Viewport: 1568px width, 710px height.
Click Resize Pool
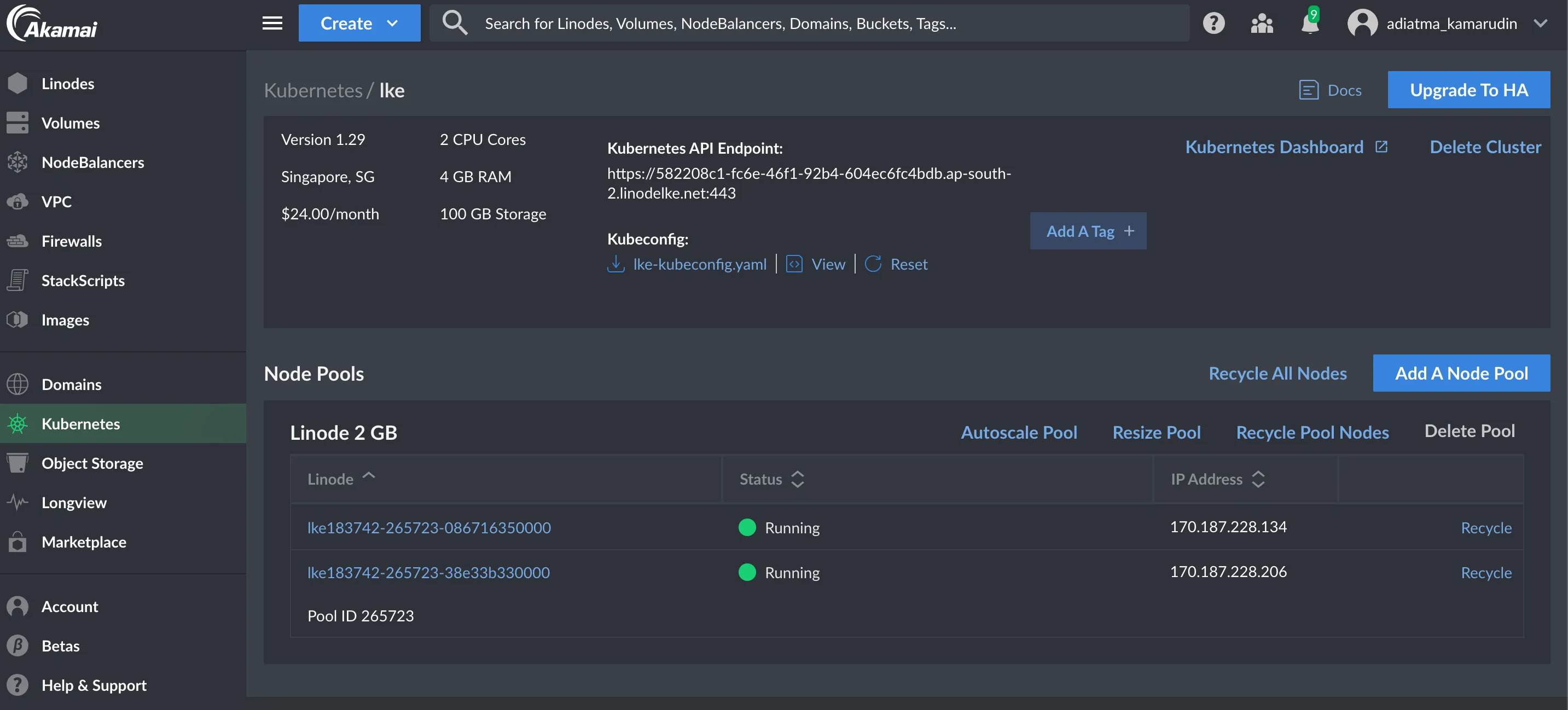[x=1157, y=432]
